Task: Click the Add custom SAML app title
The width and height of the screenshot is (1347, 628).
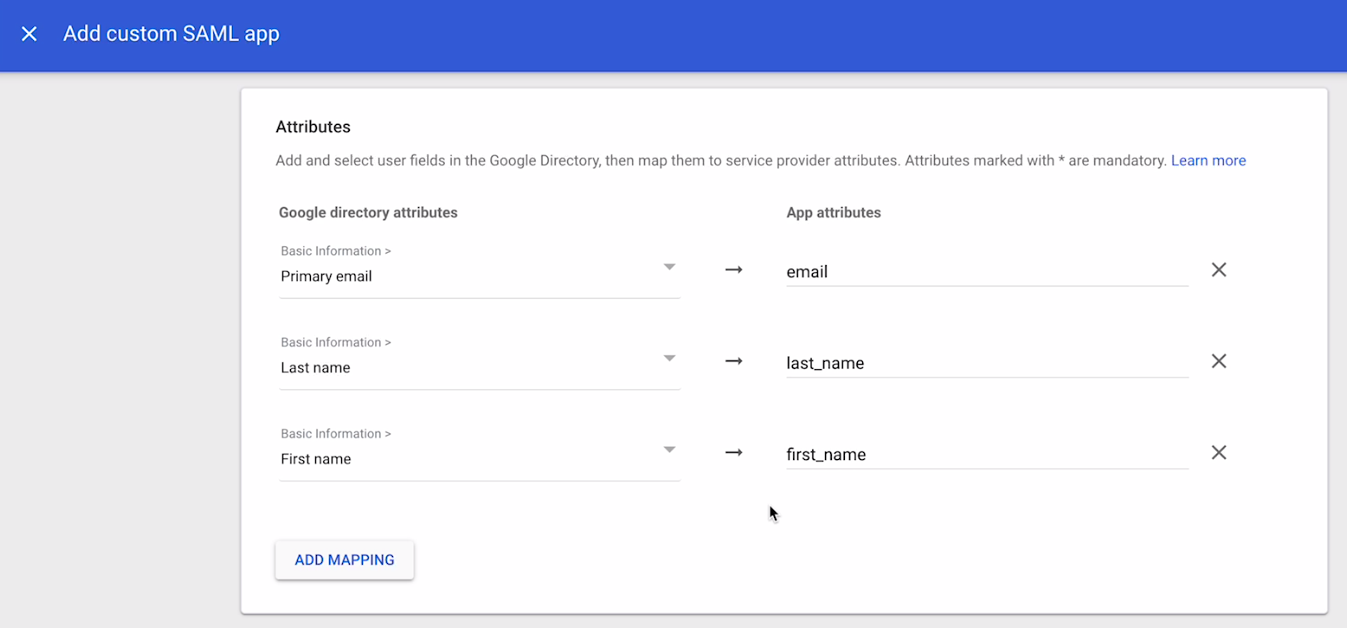Action: tap(171, 34)
